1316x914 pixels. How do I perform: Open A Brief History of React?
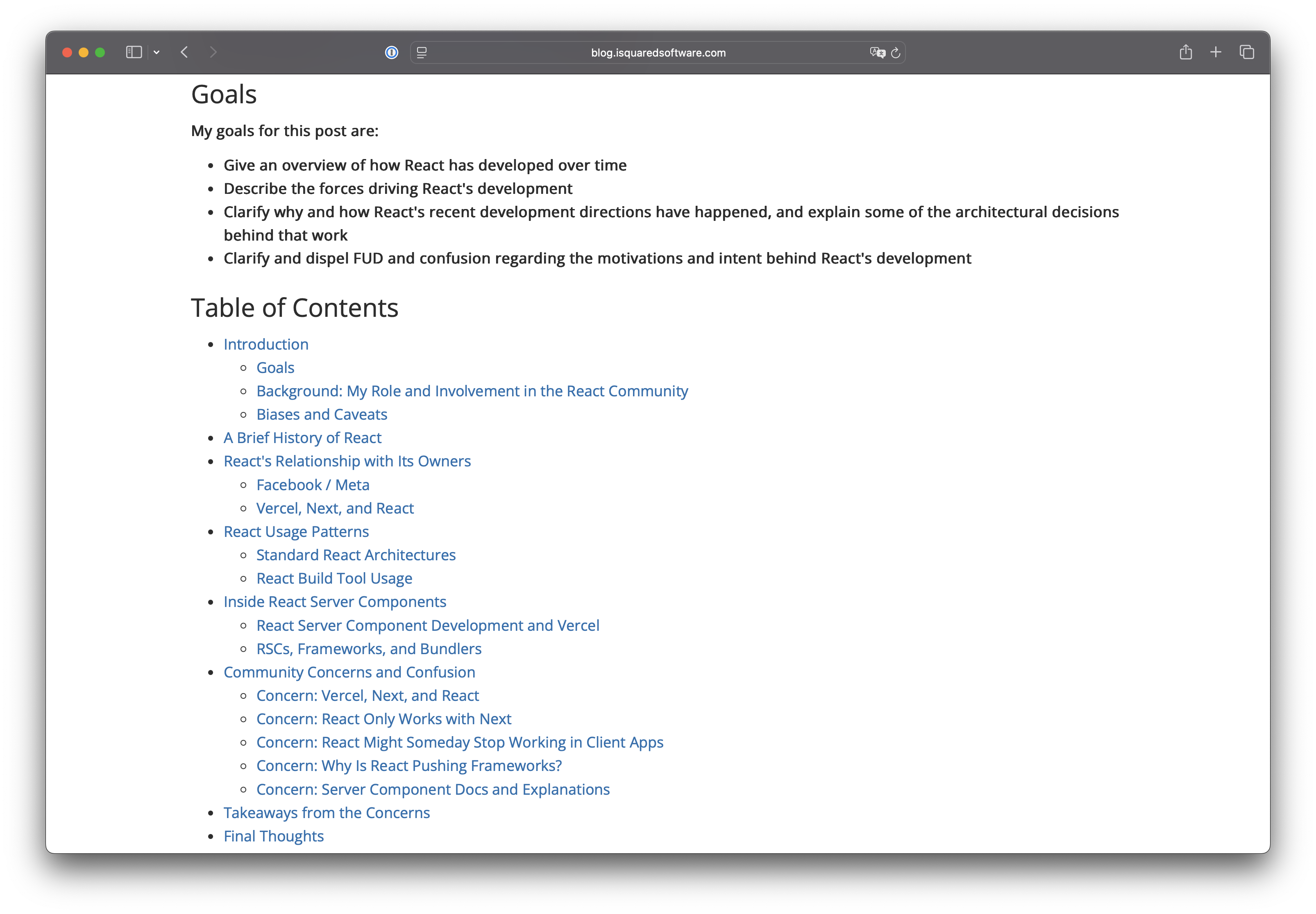(302, 438)
